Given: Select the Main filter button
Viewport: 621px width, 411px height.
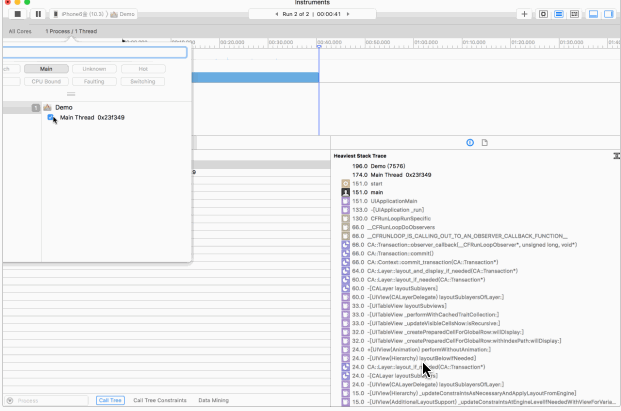Looking at the screenshot, I should coord(46,69).
